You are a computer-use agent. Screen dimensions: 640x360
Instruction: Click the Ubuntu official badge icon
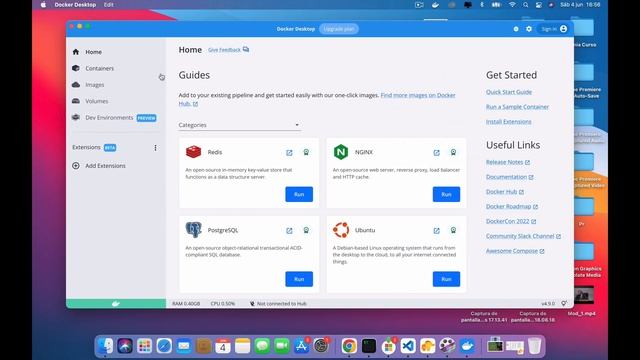click(x=453, y=231)
